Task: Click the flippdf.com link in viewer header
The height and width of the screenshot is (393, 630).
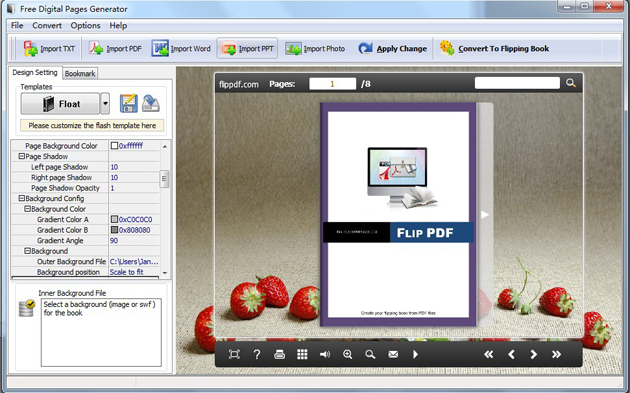Action: (239, 84)
